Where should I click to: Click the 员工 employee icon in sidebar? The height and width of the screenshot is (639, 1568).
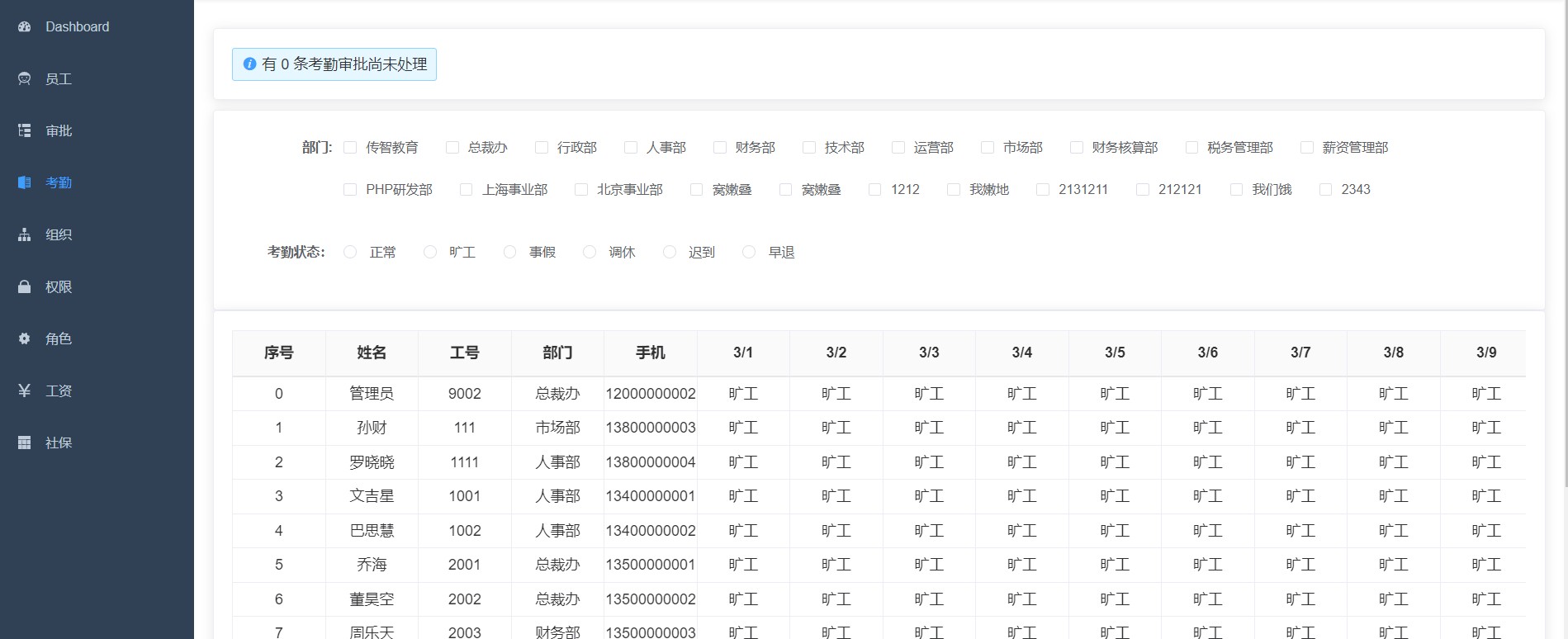tap(25, 78)
